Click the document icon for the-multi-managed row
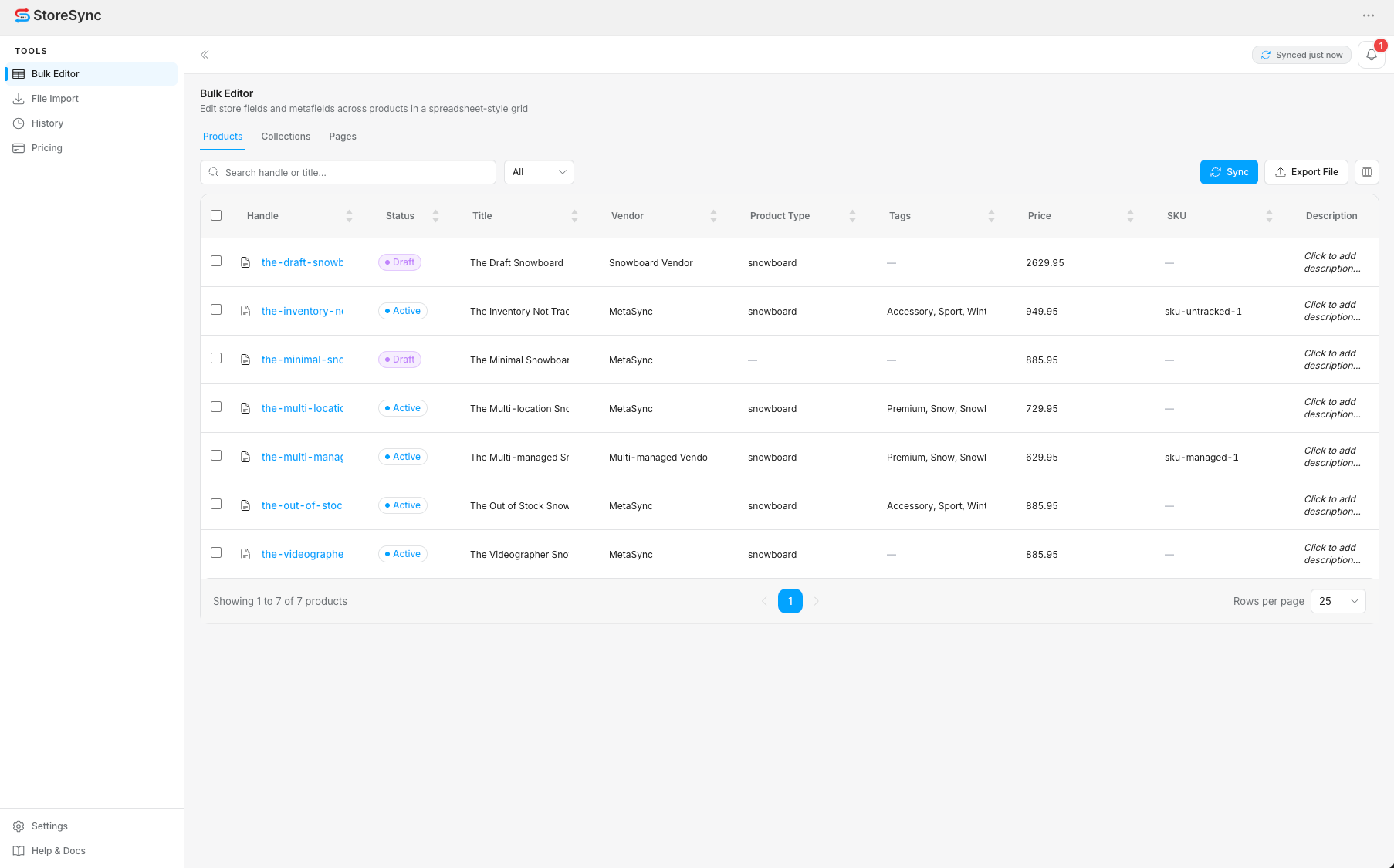The width and height of the screenshot is (1394, 868). pos(245,457)
